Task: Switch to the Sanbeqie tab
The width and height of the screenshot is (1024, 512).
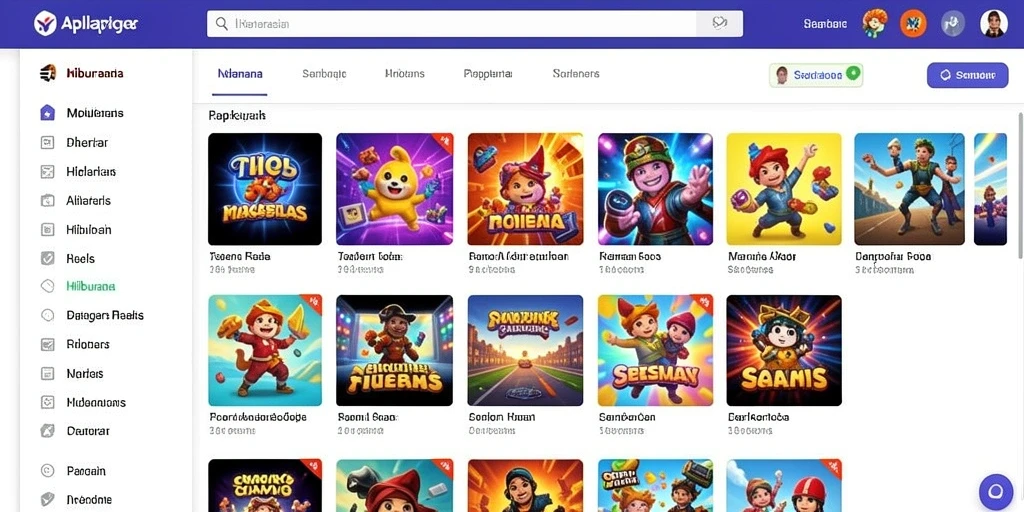Action: click(324, 74)
